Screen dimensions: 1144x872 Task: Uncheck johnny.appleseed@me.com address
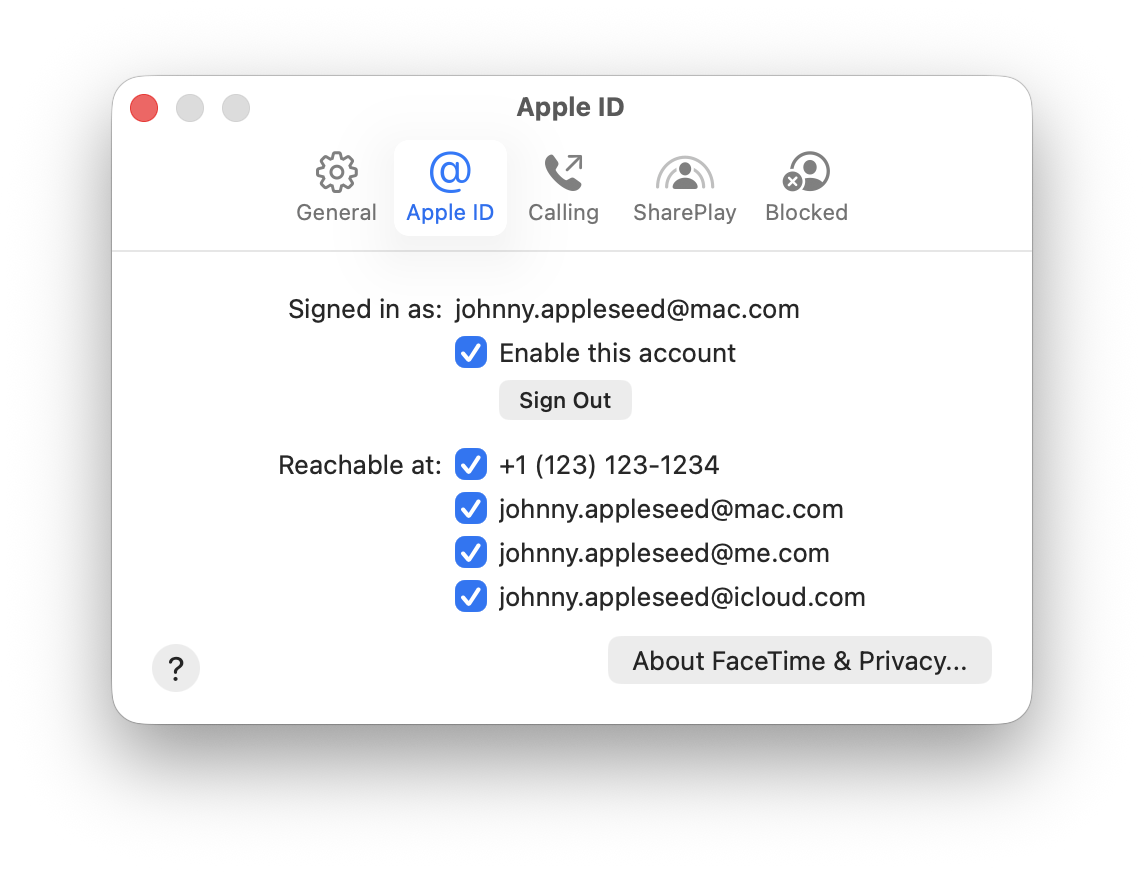(471, 552)
